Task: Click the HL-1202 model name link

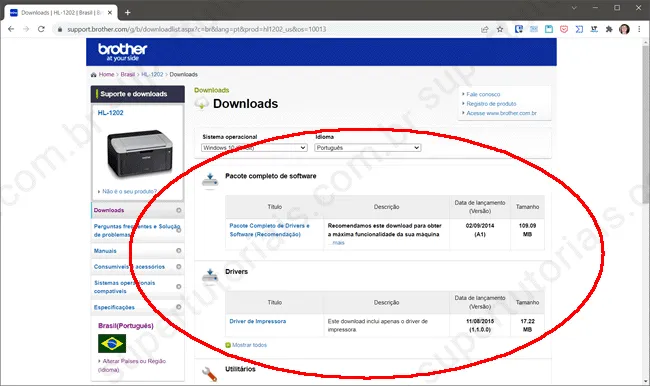Action: (x=110, y=112)
